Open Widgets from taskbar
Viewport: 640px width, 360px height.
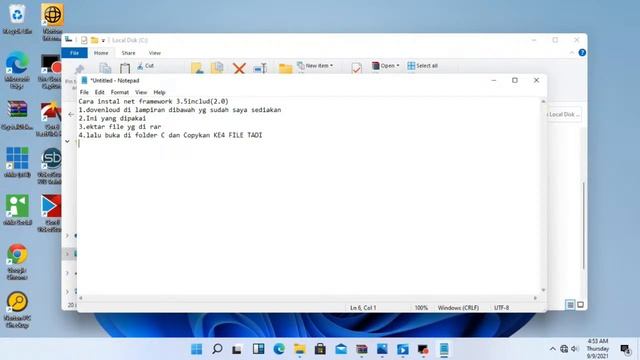click(258, 349)
